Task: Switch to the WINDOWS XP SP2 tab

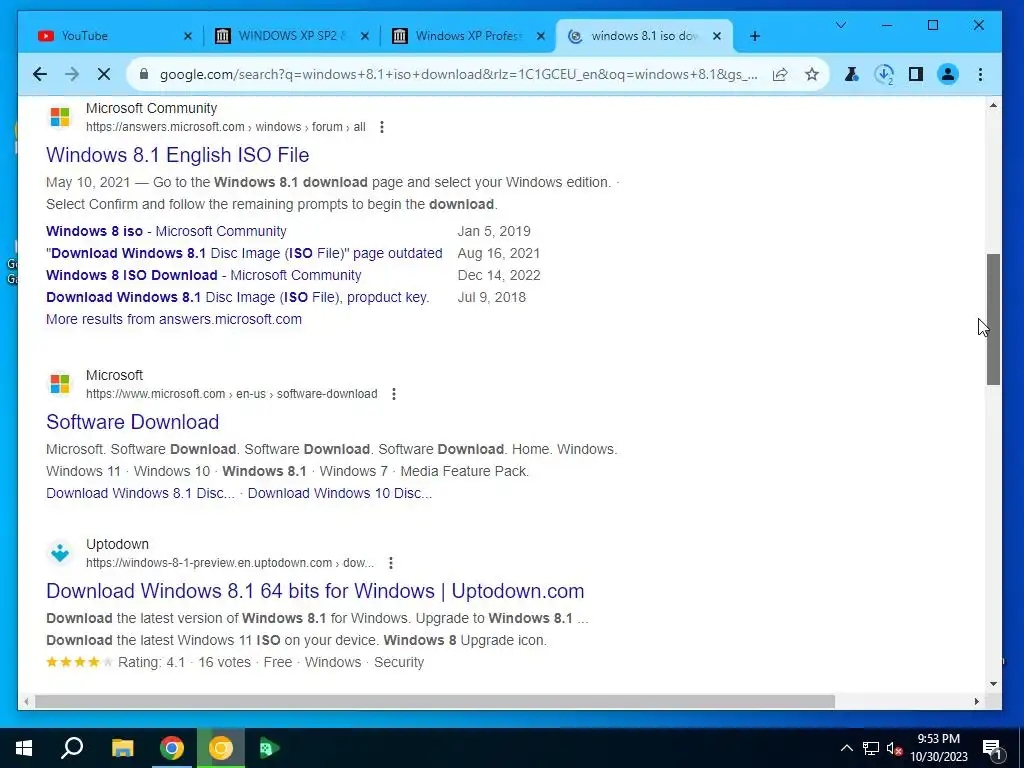Action: click(x=292, y=36)
